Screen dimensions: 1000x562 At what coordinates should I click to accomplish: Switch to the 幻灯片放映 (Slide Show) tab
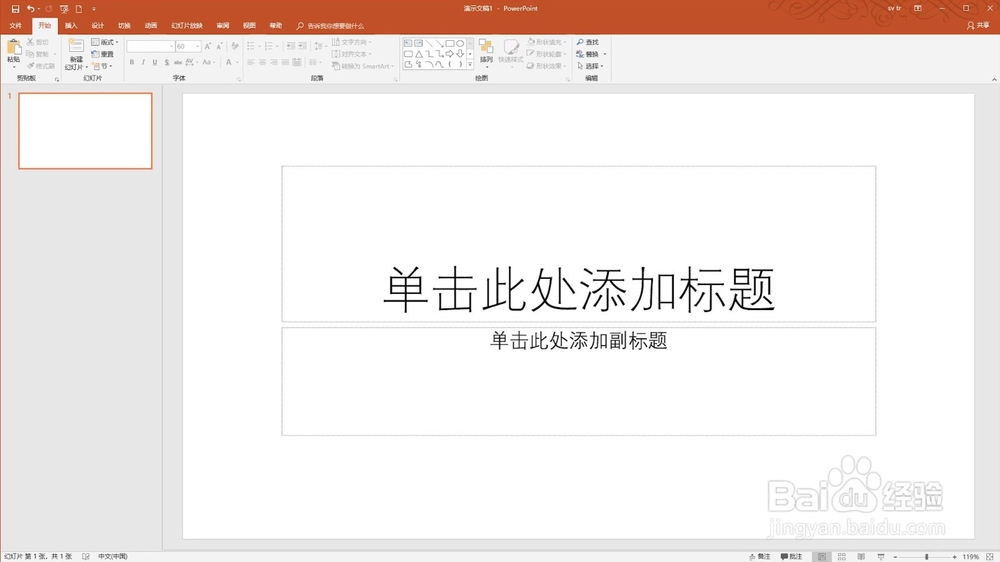[186, 26]
